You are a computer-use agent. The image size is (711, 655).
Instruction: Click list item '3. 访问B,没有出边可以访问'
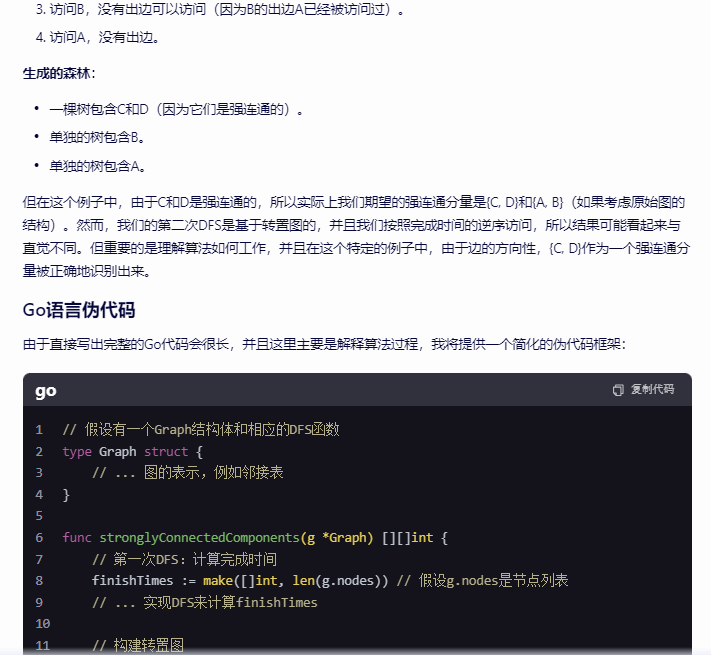(219, 9)
